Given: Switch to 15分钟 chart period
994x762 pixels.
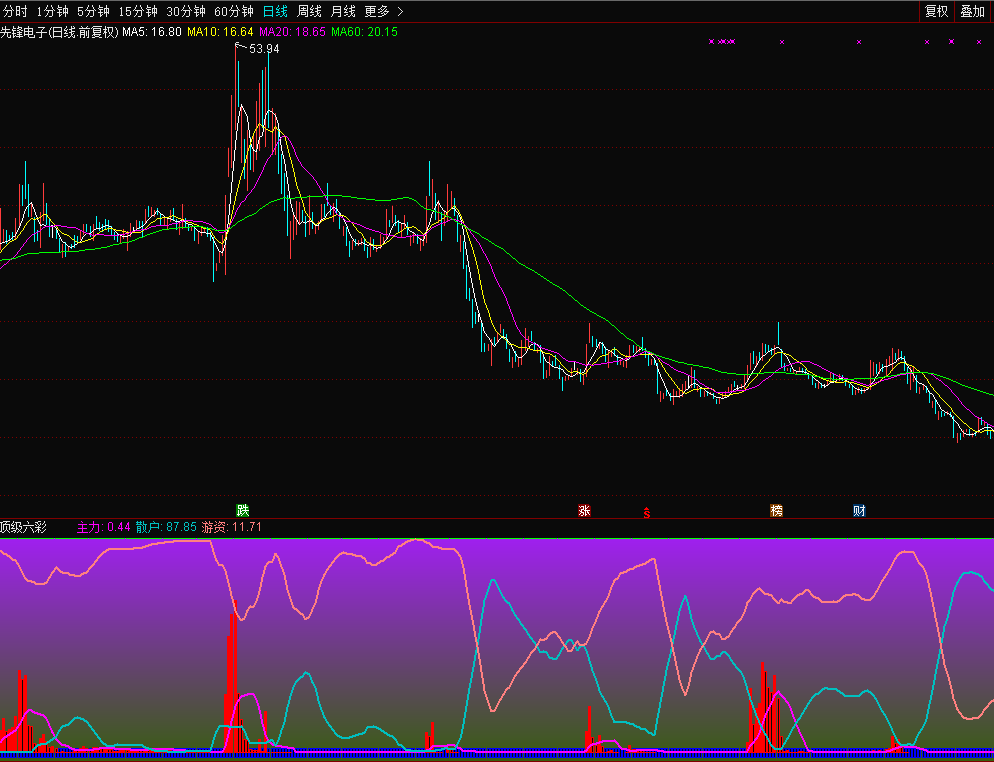Looking at the screenshot, I should click(x=138, y=11).
